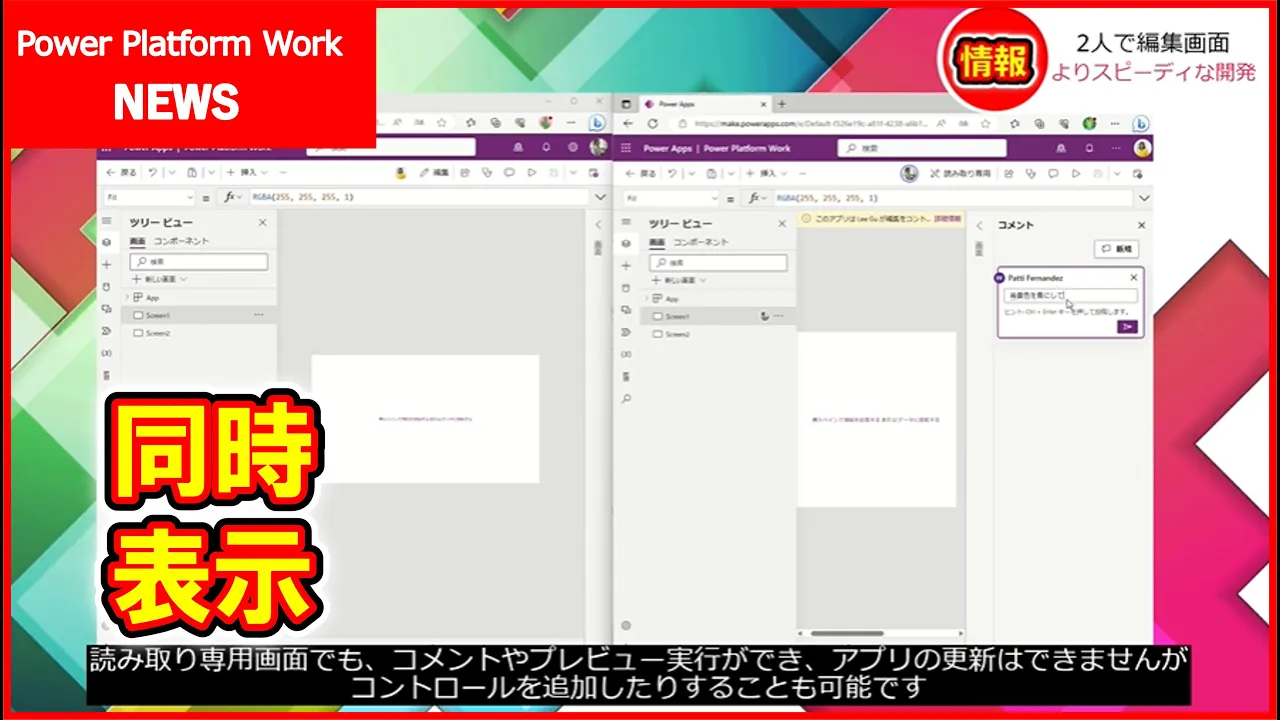Viewport: 1280px width, 720px height.
Task: Click Preview play icon in editing window toolbar
Action: pyautogui.click(x=531, y=173)
